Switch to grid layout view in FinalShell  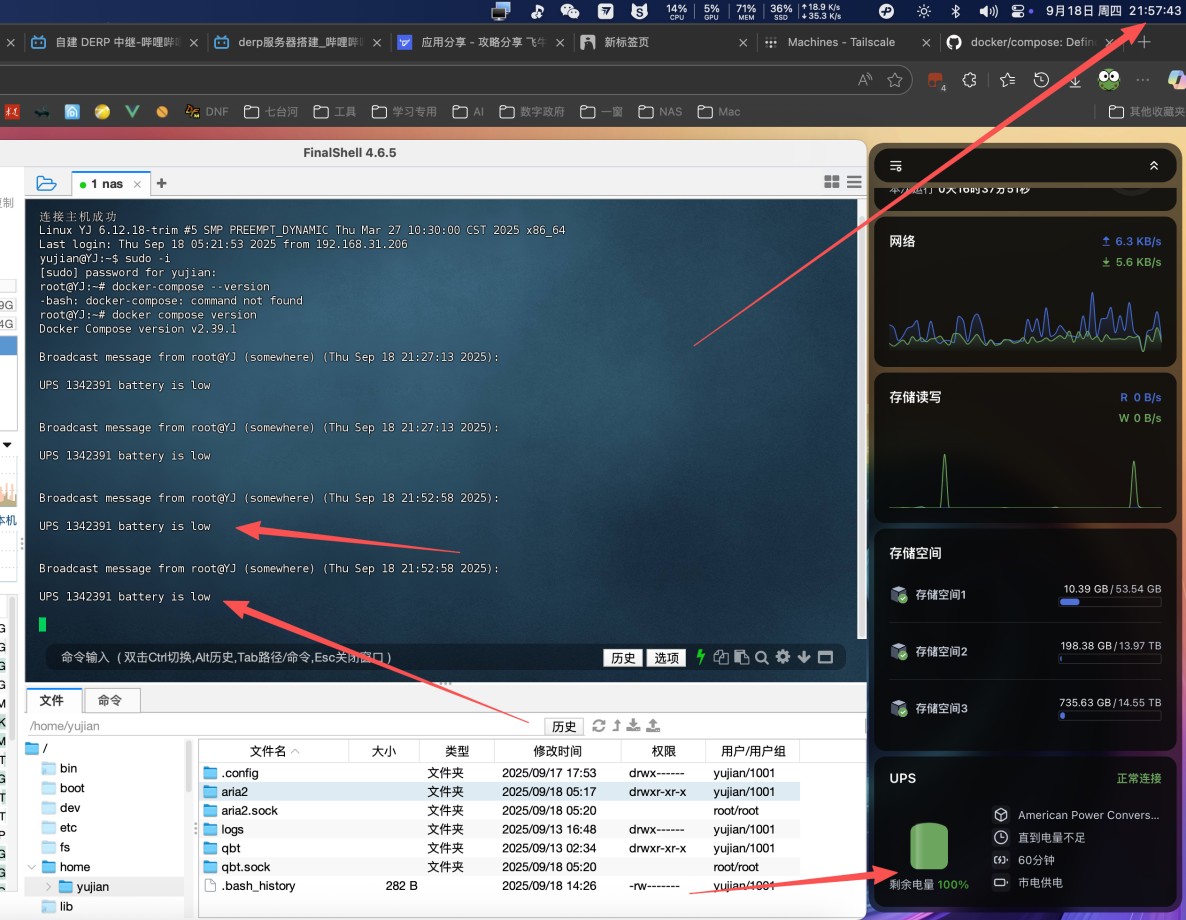831,182
